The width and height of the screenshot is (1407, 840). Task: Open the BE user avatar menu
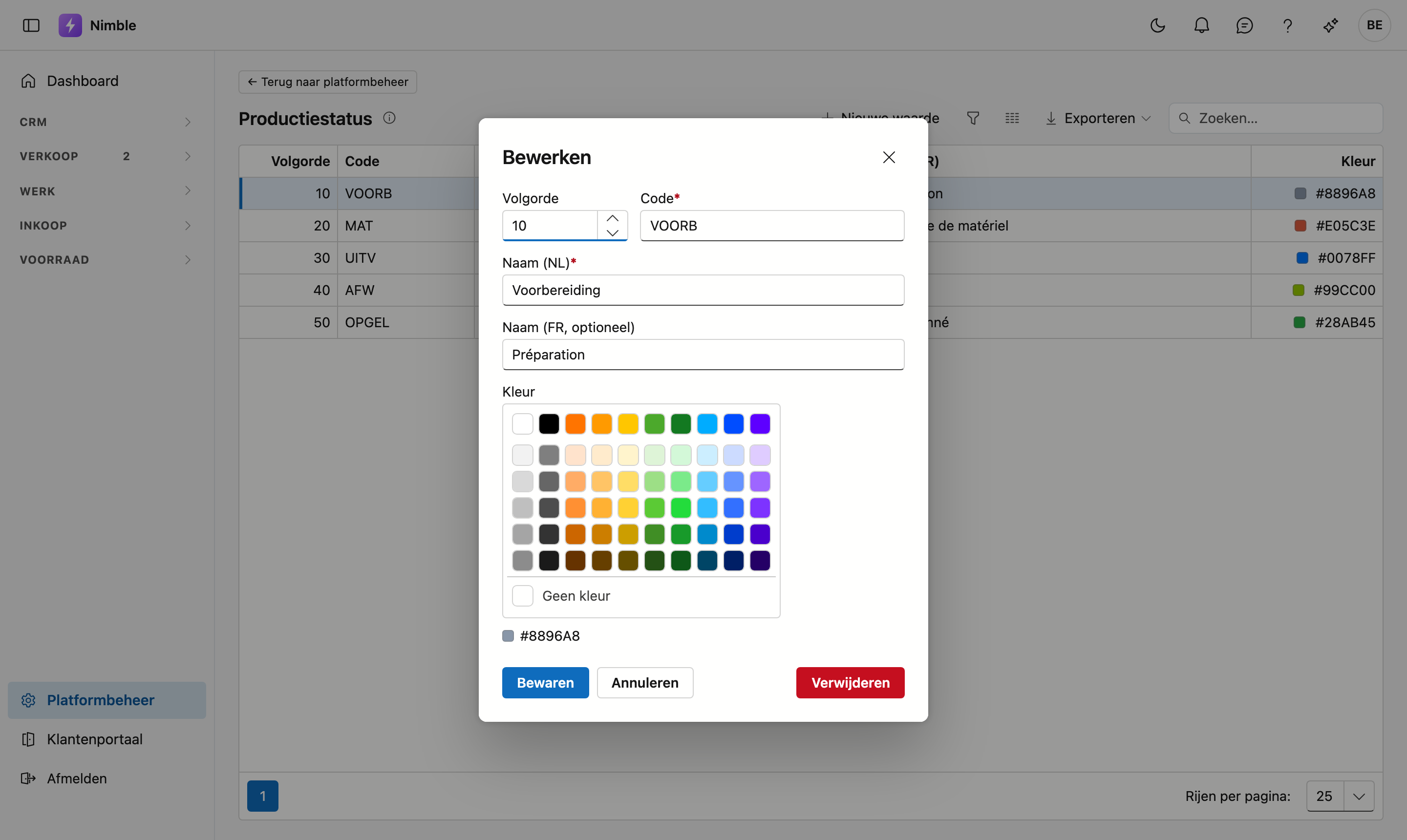tap(1374, 25)
